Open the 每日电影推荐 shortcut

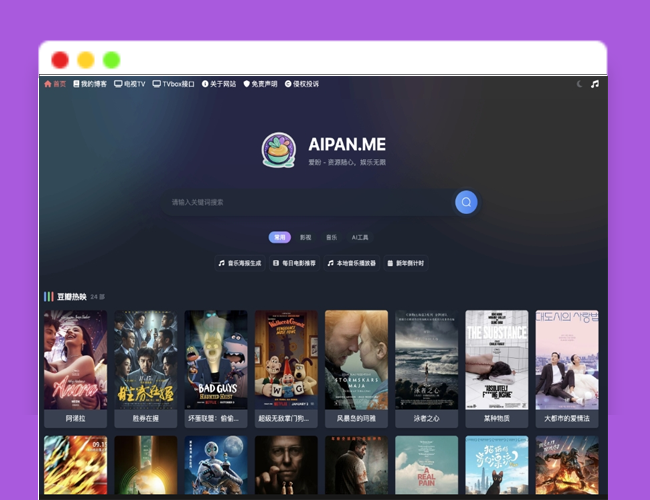pos(294,263)
